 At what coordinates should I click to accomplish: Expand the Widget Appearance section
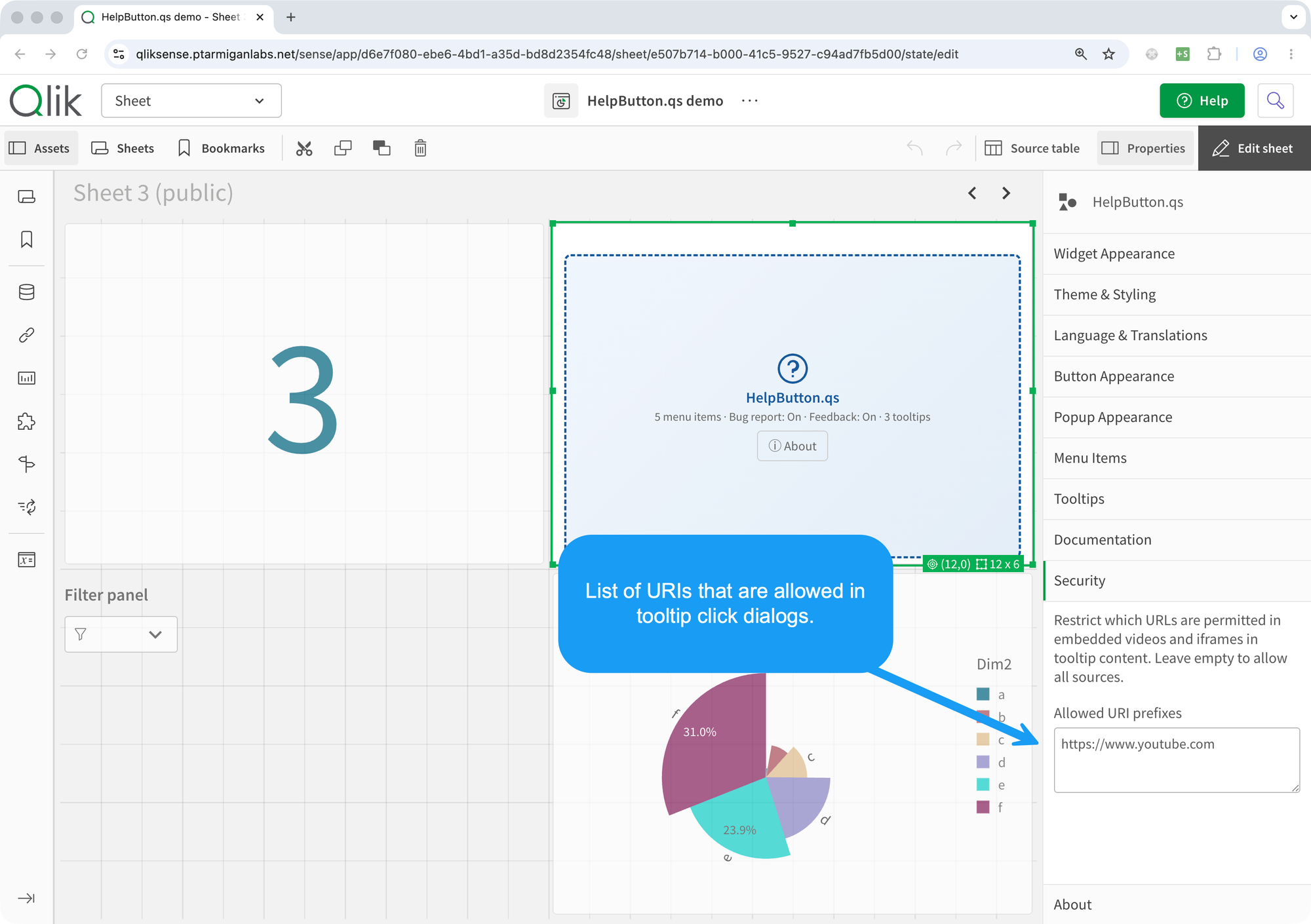coord(1177,254)
